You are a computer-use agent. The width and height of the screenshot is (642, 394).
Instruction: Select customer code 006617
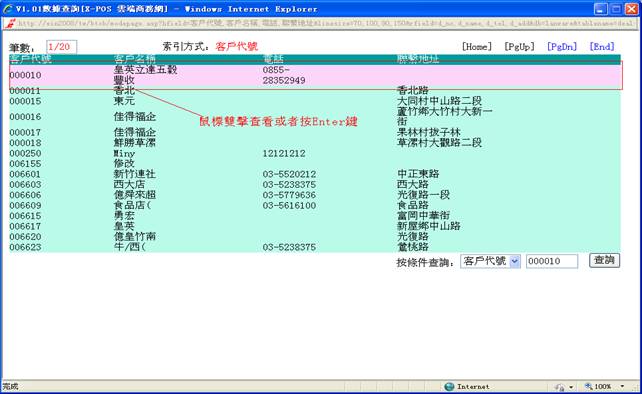pos(25,226)
